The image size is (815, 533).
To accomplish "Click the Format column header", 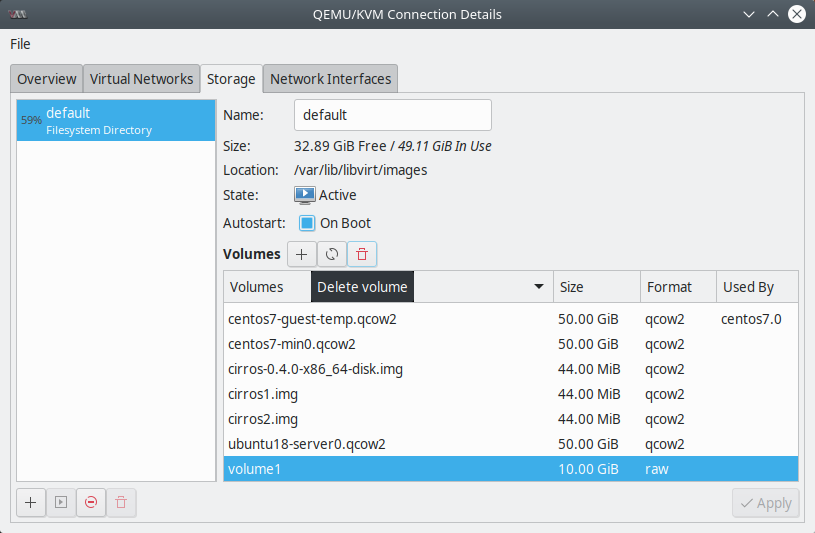I will (678, 287).
